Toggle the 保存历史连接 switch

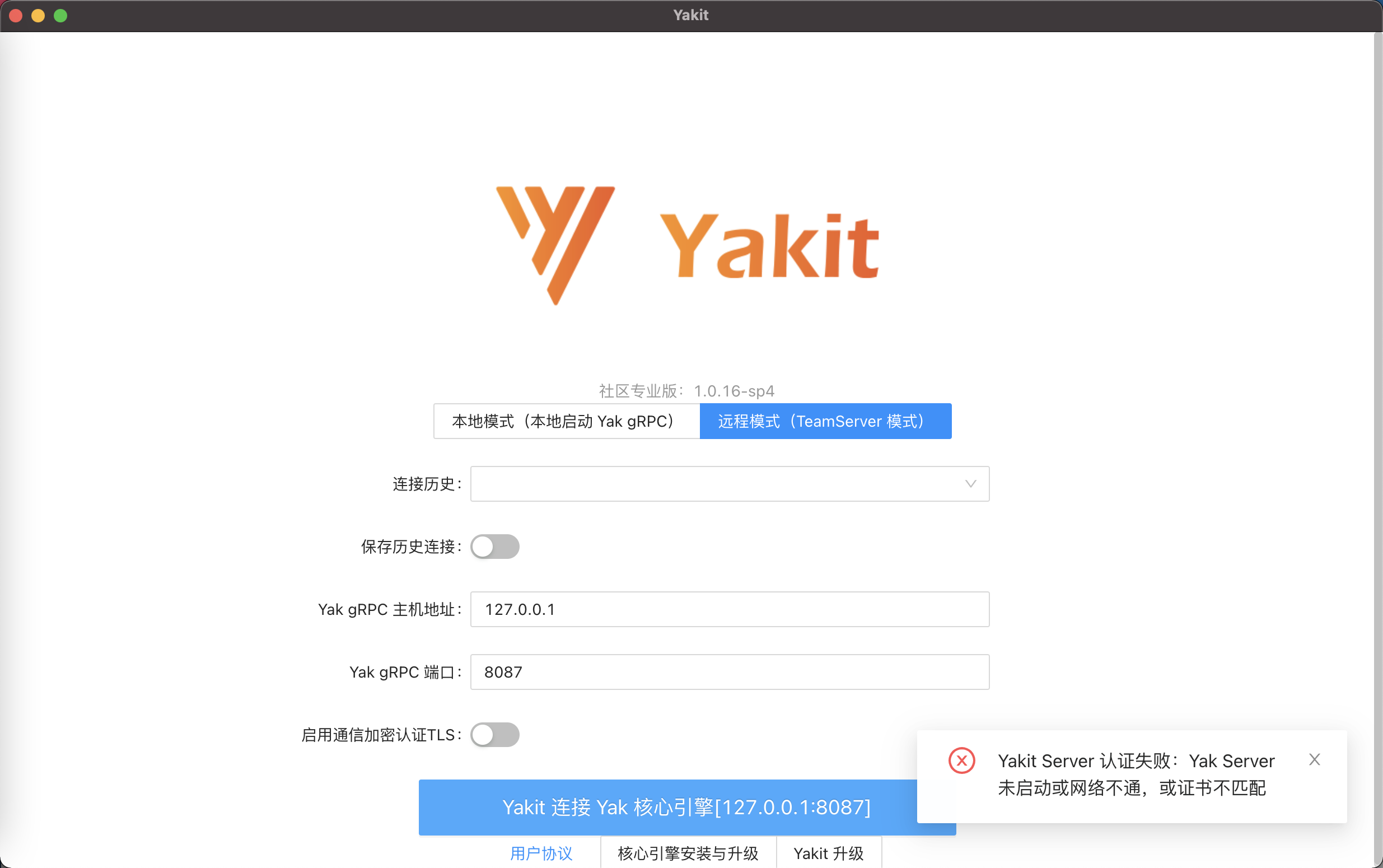tap(494, 547)
